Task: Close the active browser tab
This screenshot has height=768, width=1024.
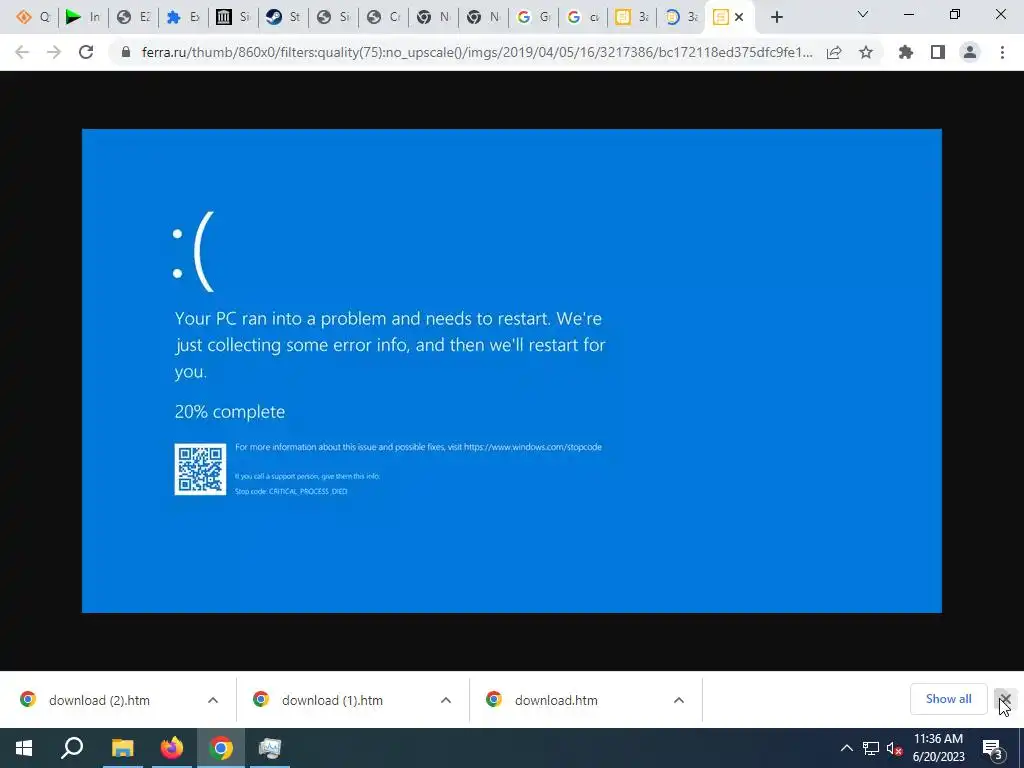Action: click(739, 17)
